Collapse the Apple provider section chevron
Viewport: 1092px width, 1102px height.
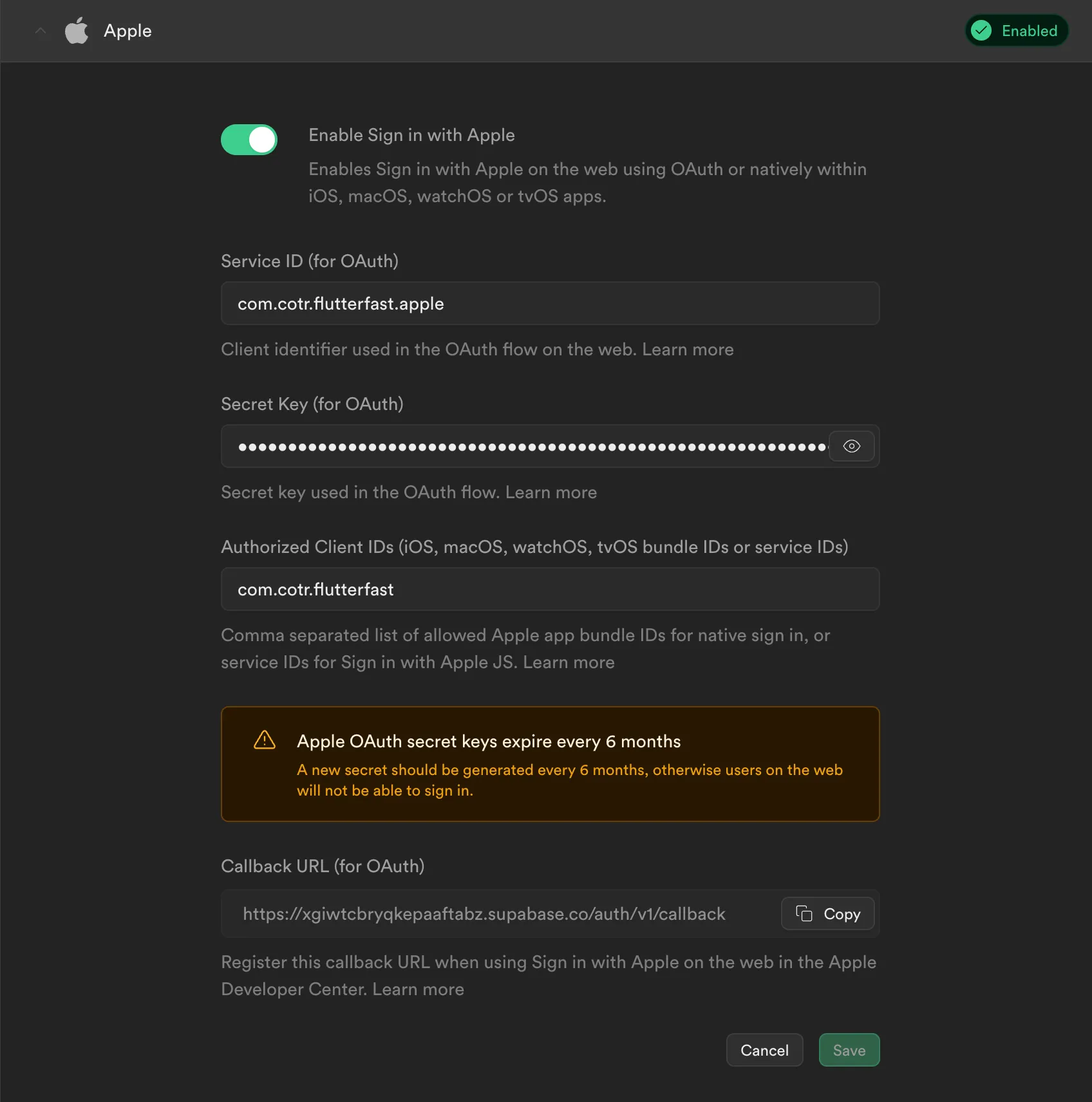41,31
